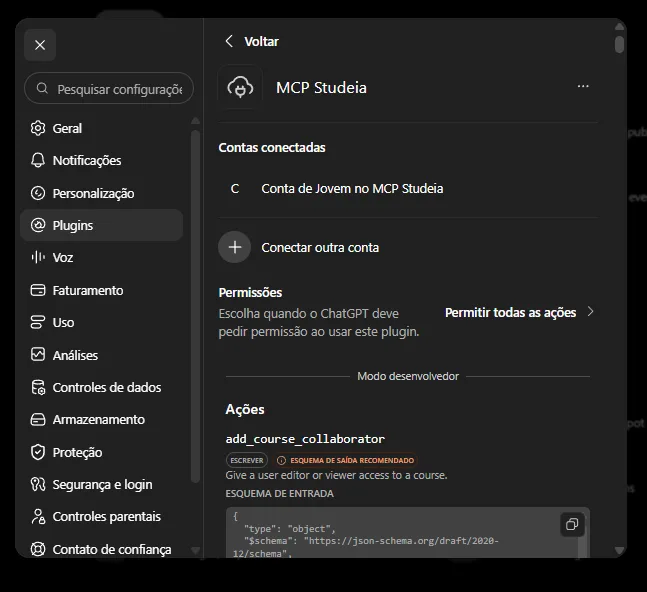Click the Faturamento card icon
647x592 pixels.
[38, 290]
